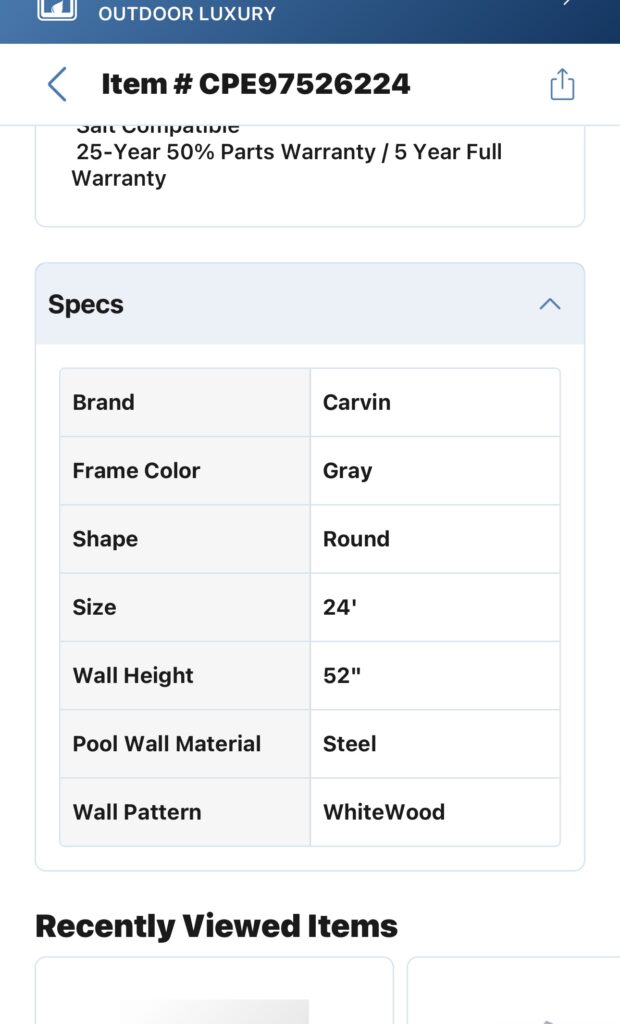Tap the 25-Year Parts Warranty text
Screen dimensions: 620x1024
point(287,165)
